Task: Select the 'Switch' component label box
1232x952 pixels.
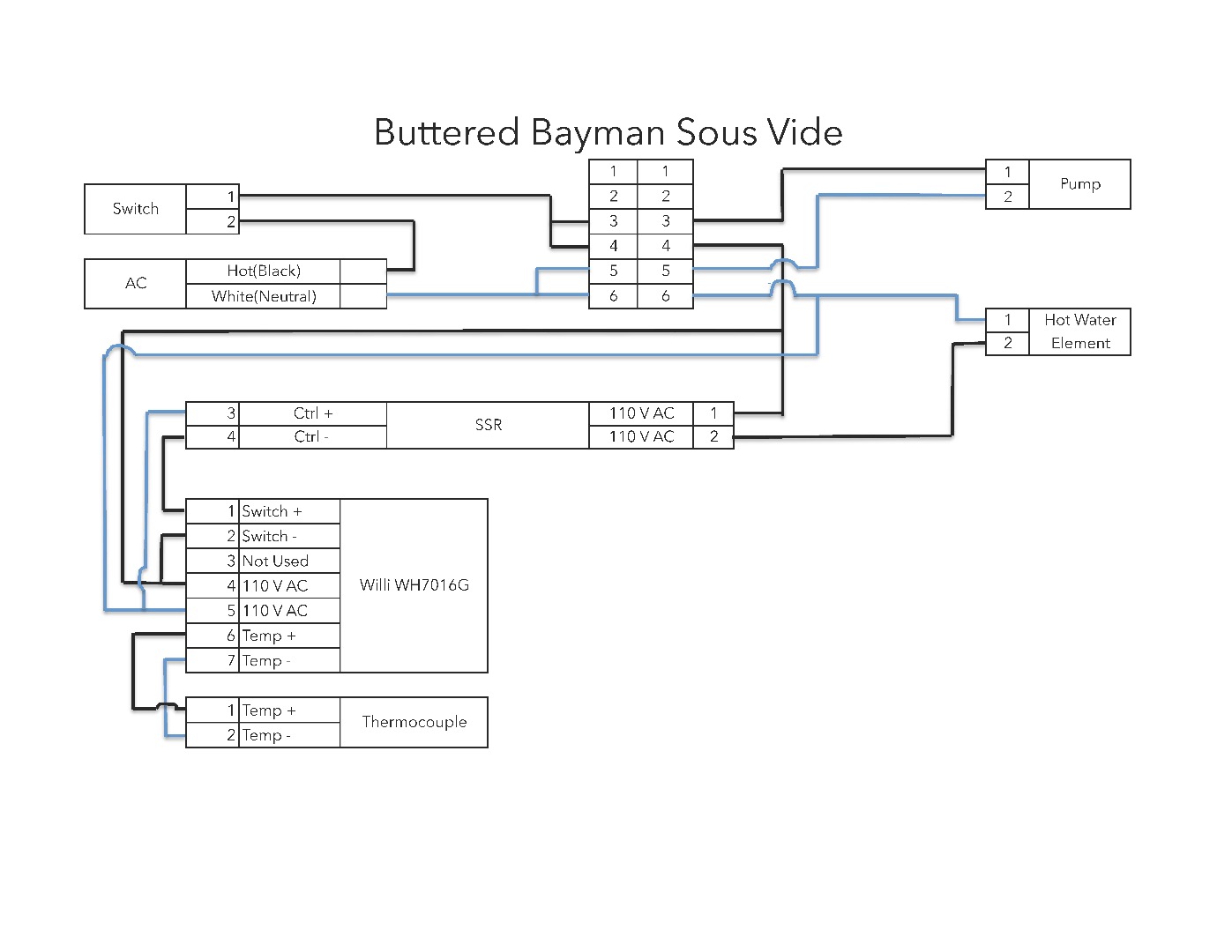Action: pos(136,209)
